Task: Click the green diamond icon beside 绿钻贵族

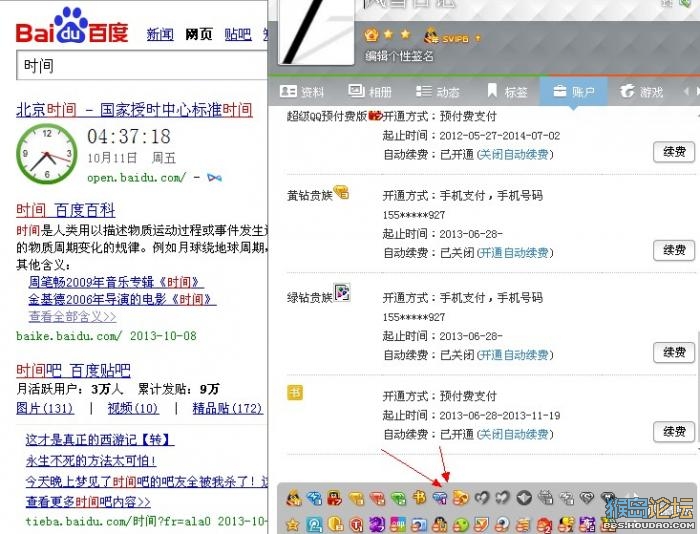Action: point(342,293)
